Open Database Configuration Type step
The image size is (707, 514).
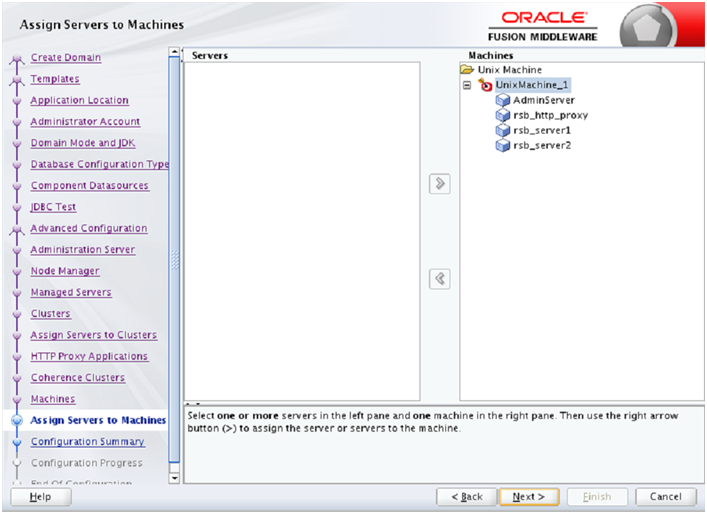click(x=100, y=164)
